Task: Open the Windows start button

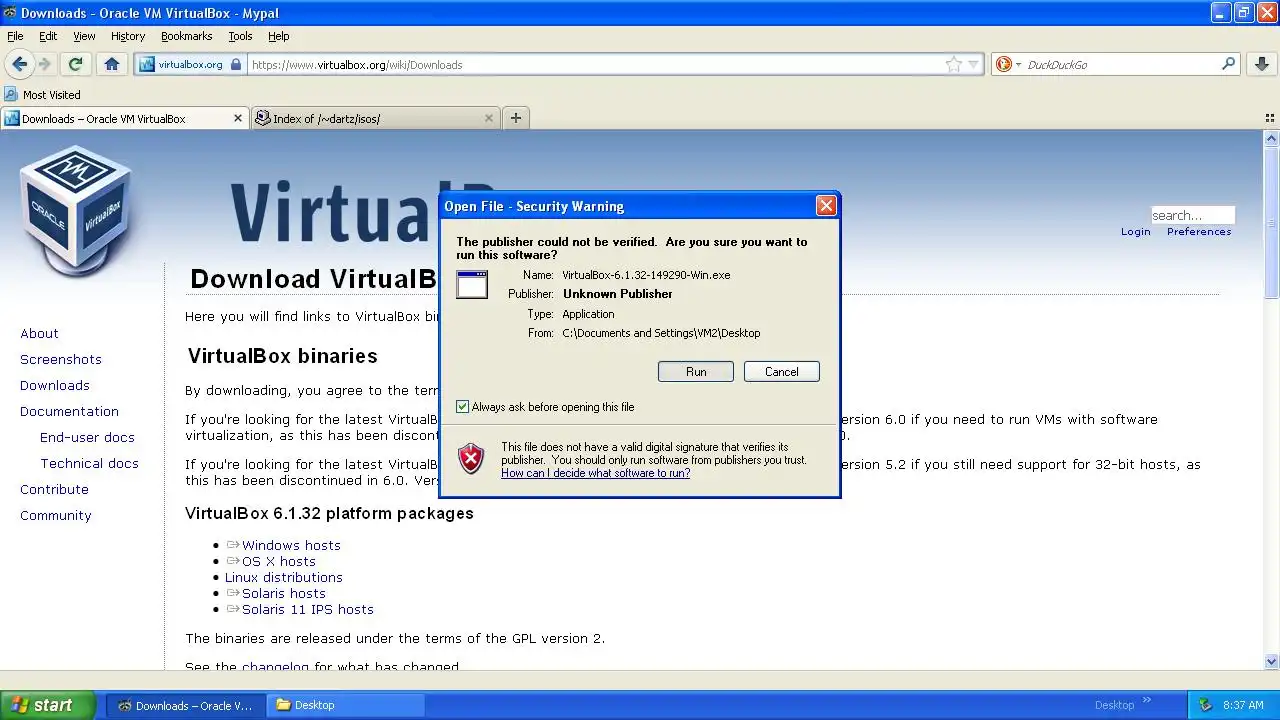Action: (48, 705)
